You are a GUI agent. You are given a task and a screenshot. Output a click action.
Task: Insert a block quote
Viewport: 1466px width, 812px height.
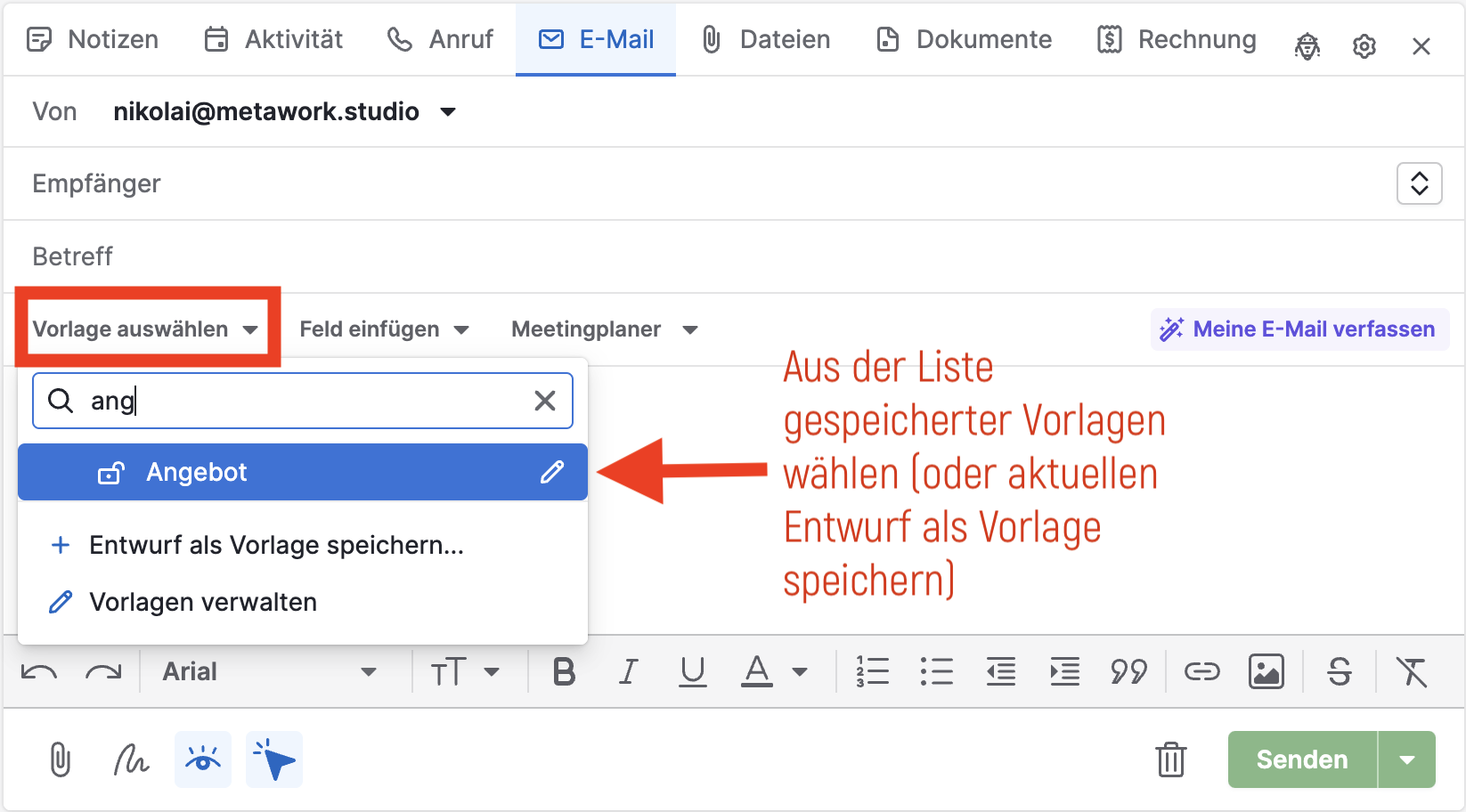(1128, 672)
